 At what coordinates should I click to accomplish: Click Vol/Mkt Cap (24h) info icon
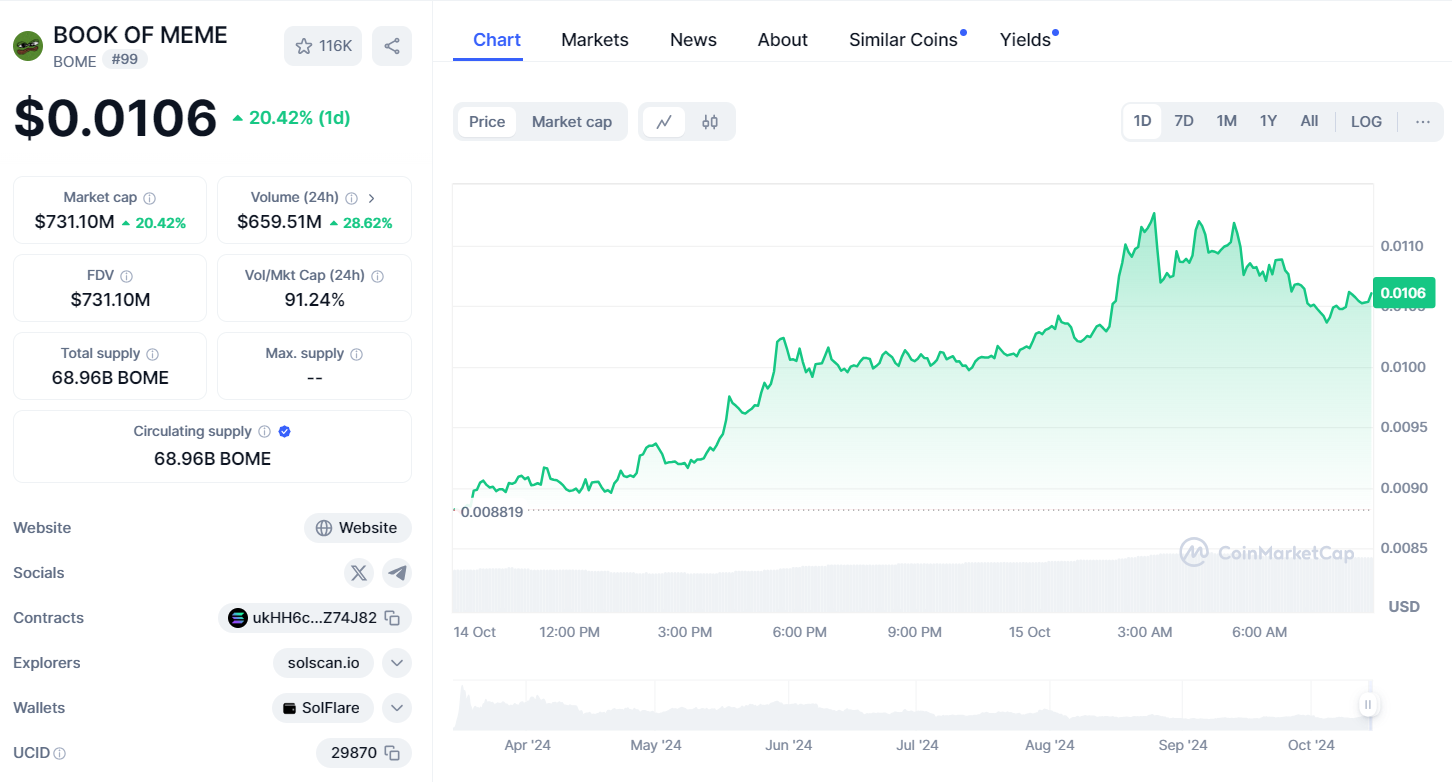(377, 276)
